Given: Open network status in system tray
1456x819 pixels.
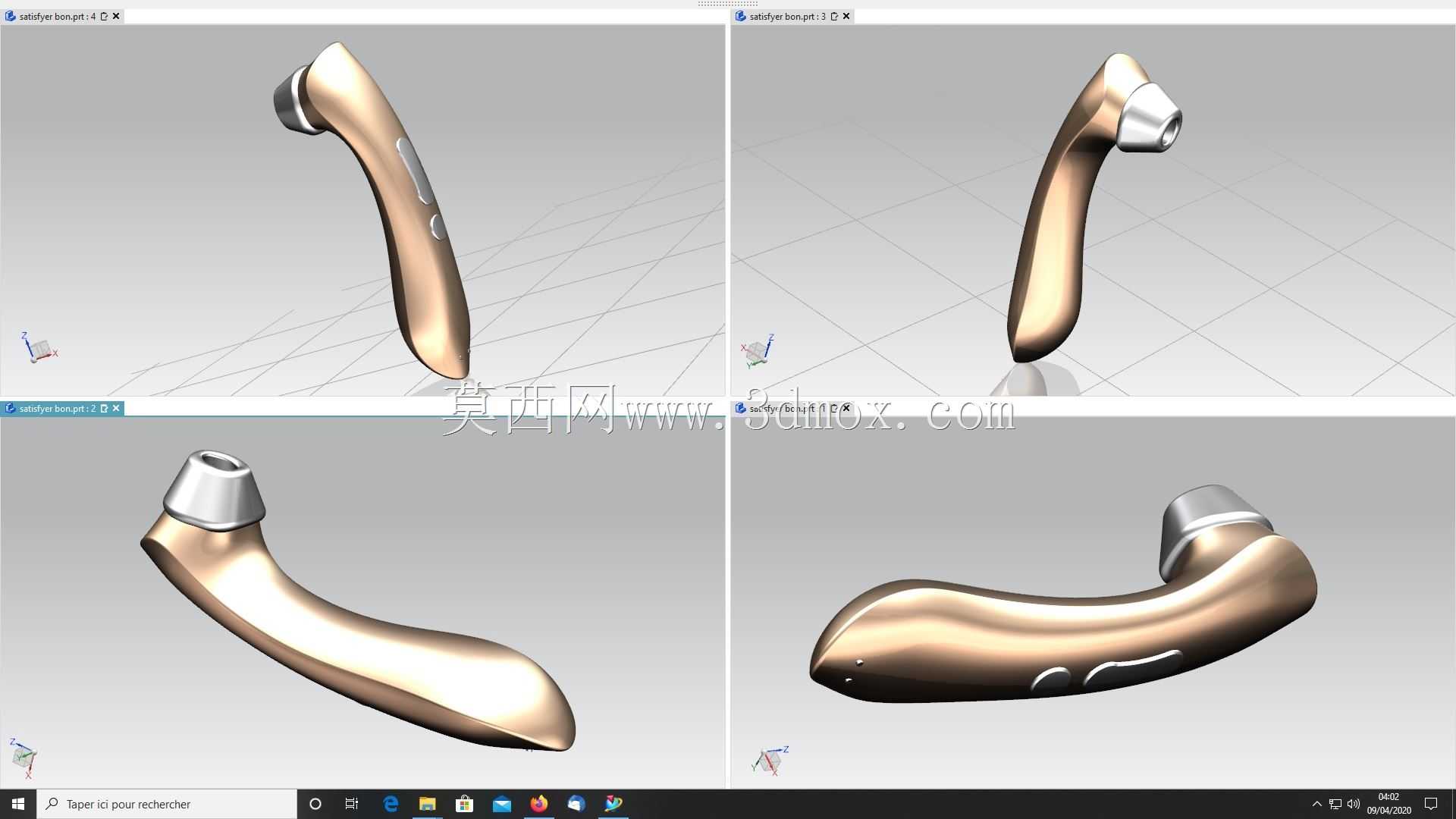Looking at the screenshot, I should click(x=1335, y=804).
